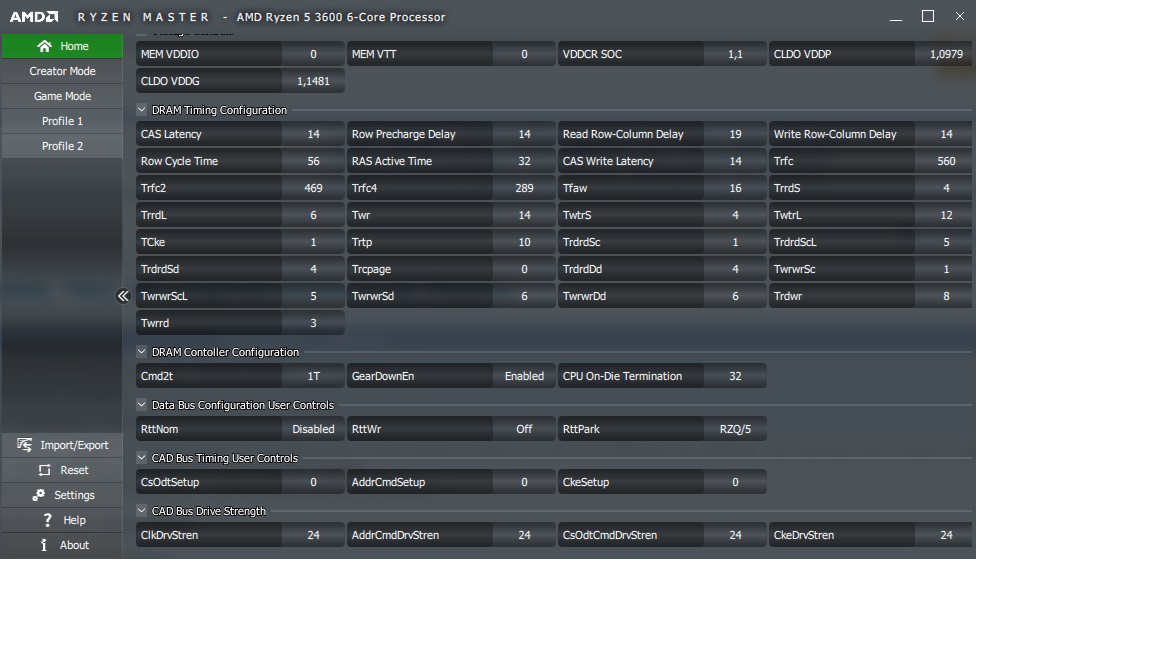Click Row Cycle Time value 56
The height and width of the screenshot is (648, 1152).
314,161
